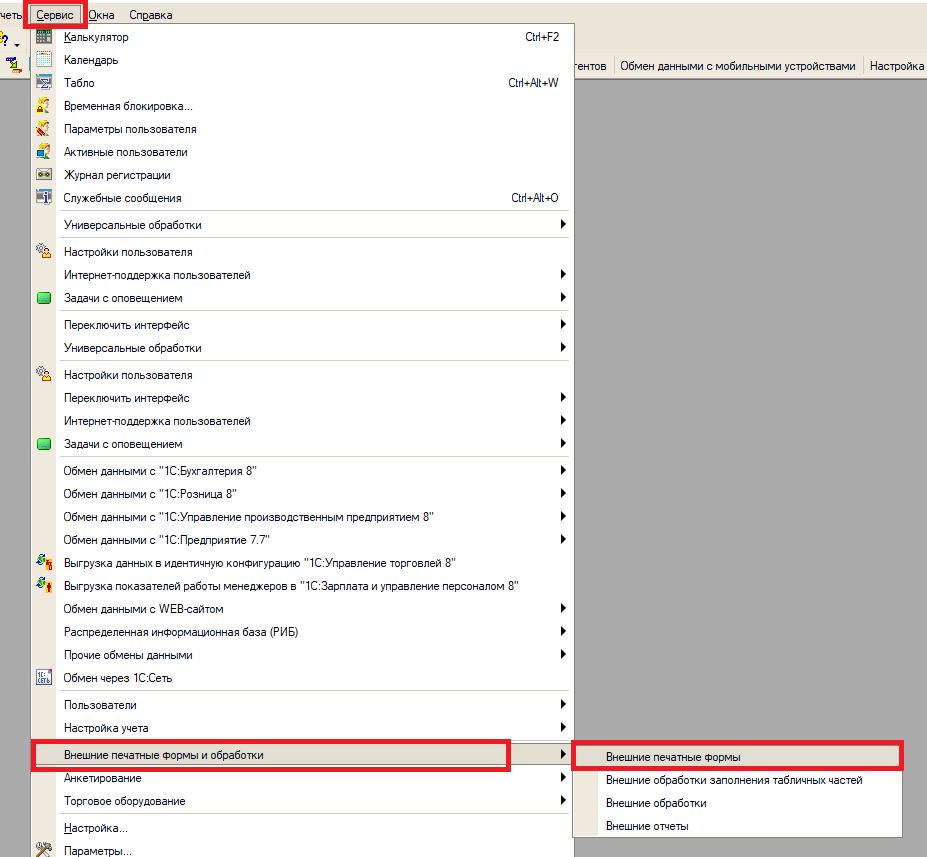The height and width of the screenshot is (857, 927).
Task: Select Внешние печатные формы submenu item
Action: click(x=737, y=757)
